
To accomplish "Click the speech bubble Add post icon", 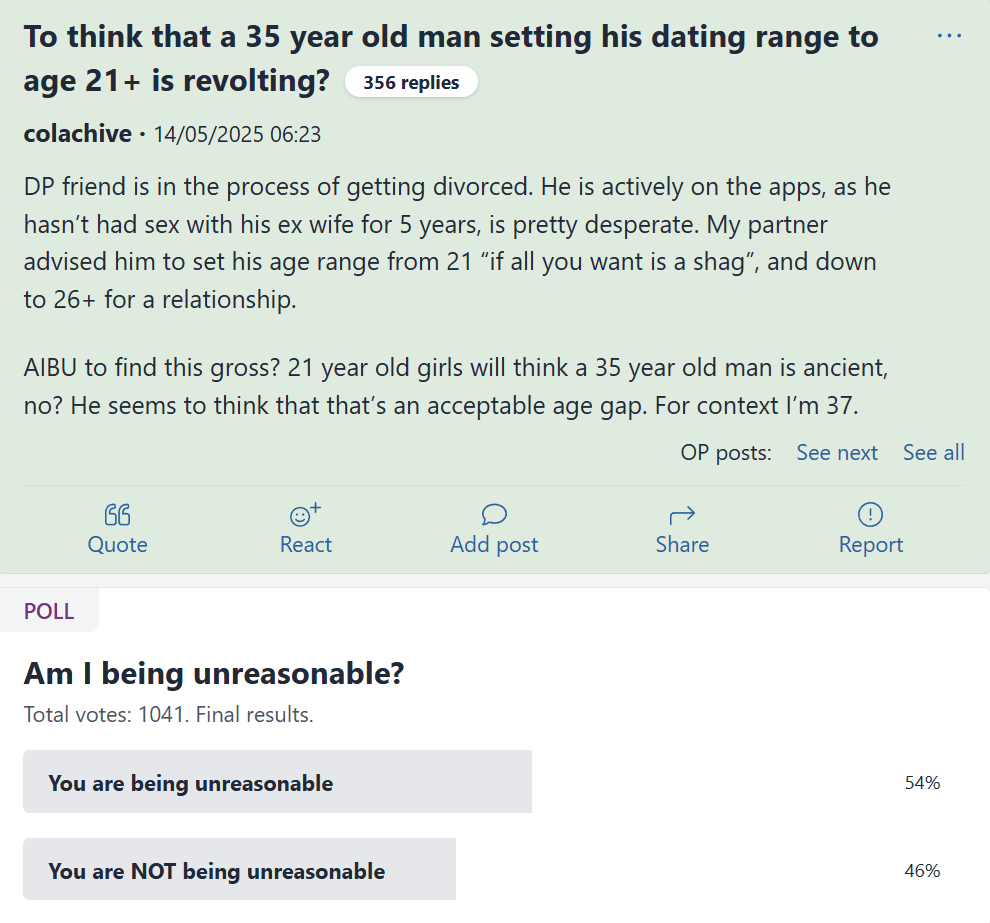I will [x=494, y=515].
